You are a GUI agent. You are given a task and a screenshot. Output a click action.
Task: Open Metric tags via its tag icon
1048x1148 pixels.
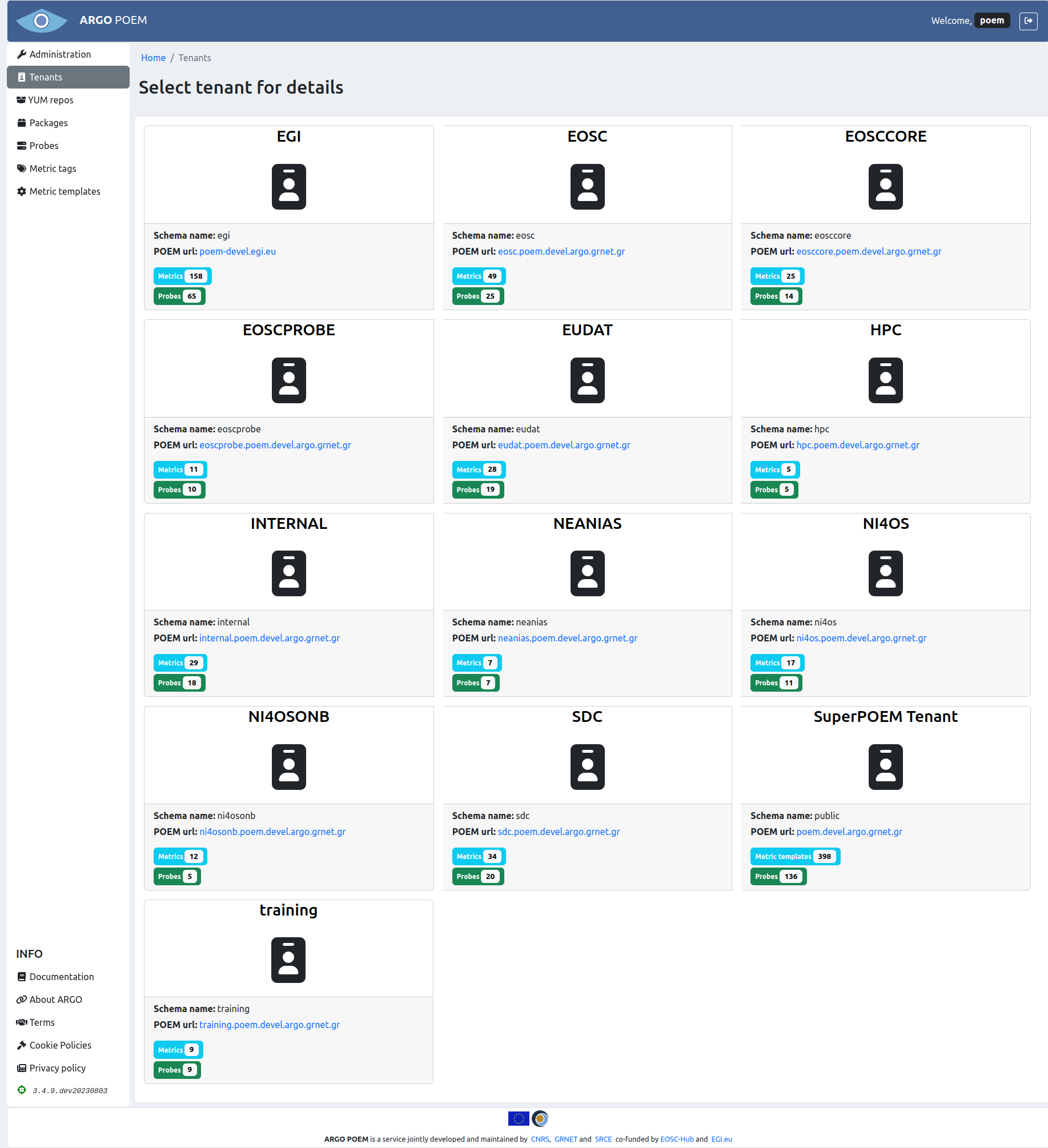[21, 168]
